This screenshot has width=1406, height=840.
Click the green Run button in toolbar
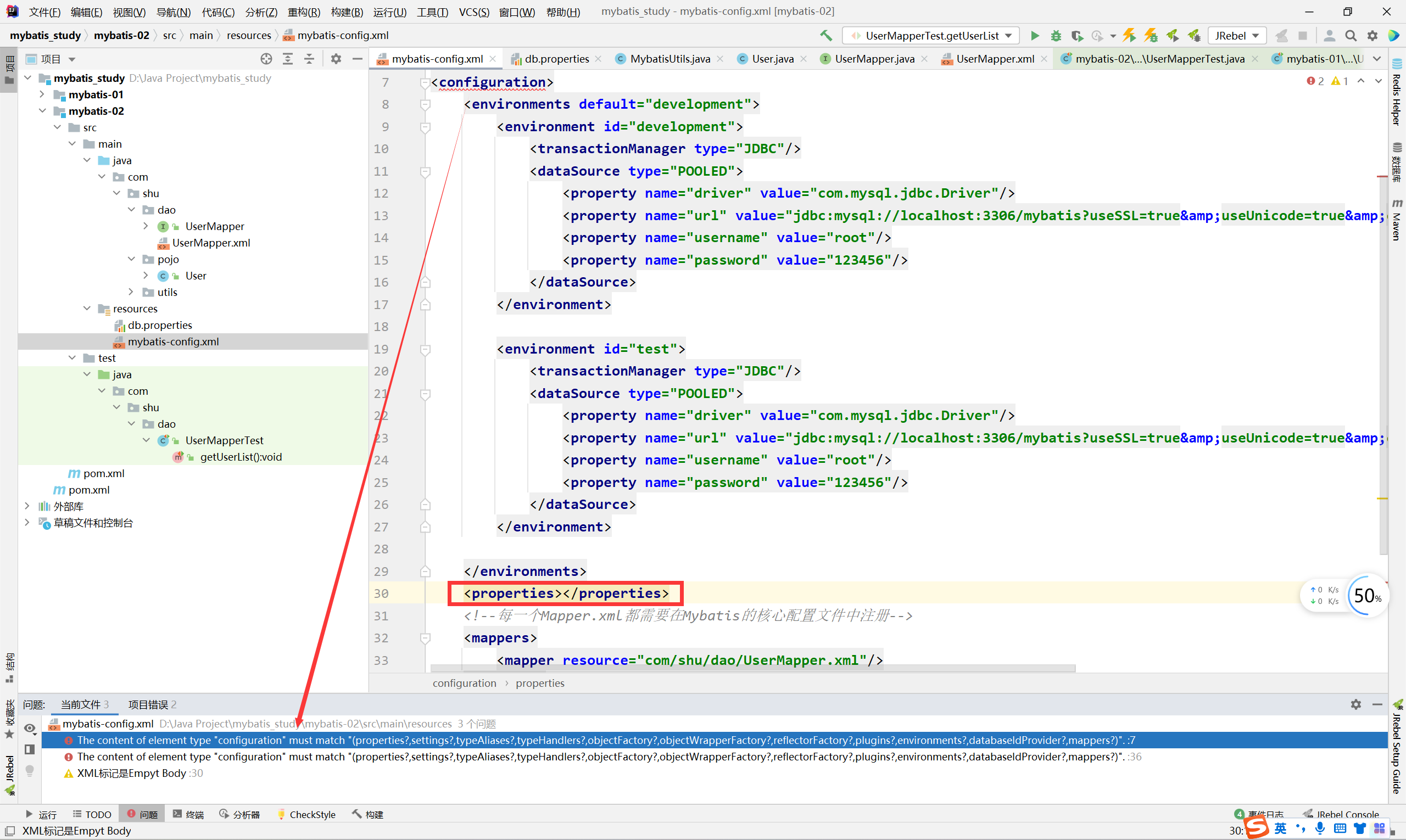coord(1034,36)
